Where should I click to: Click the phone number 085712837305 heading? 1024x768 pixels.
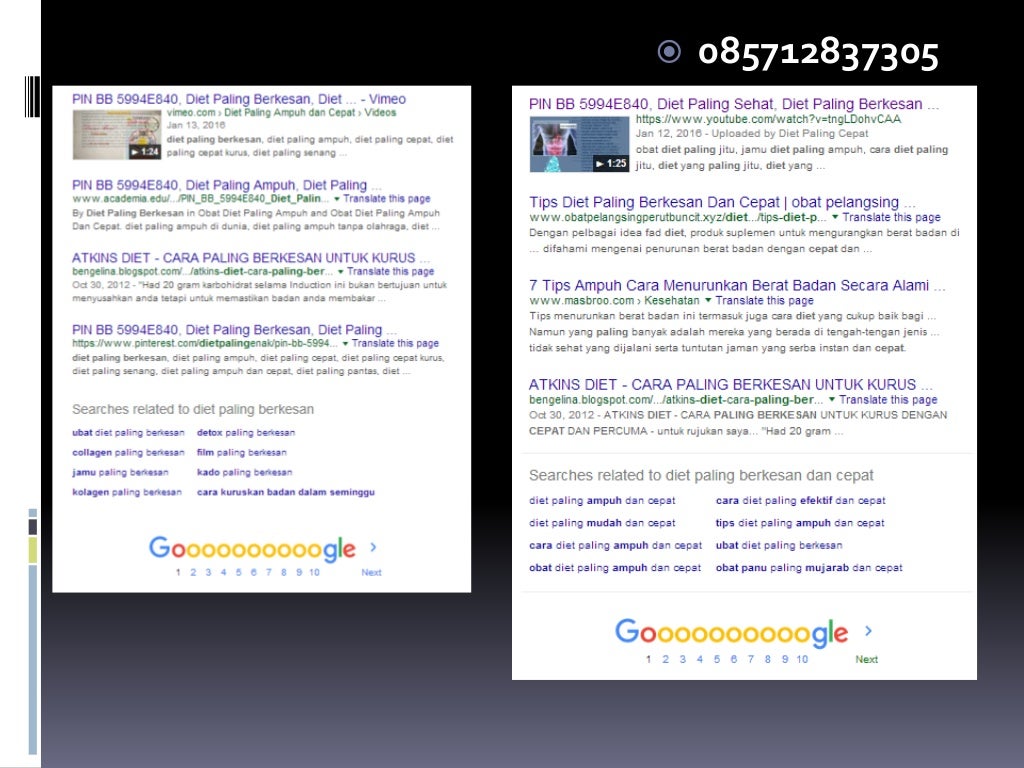coord(818,53)
